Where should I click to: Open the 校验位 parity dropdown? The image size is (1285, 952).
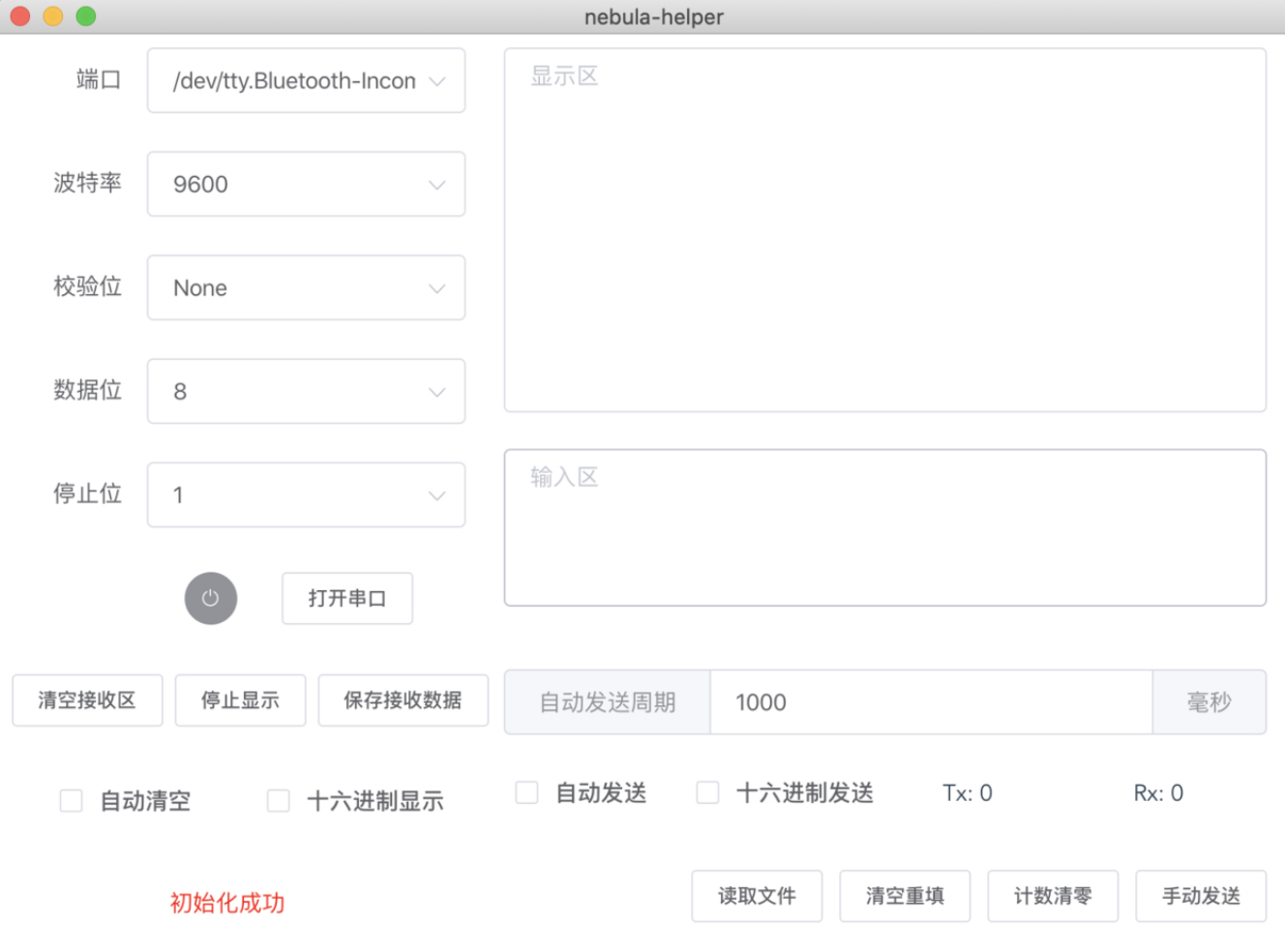coord(306,287)
